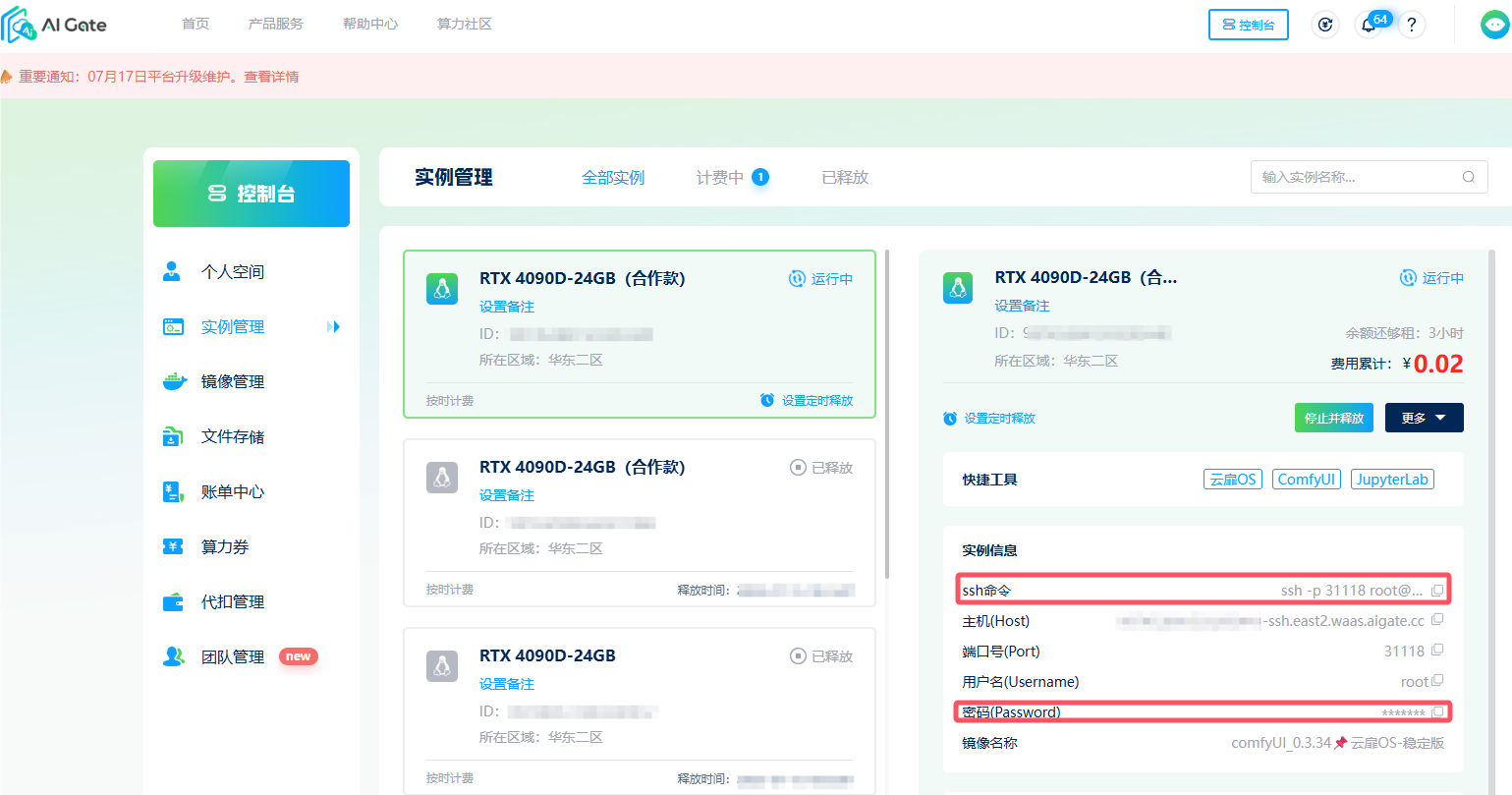
Task: Open ComfyUI from quick tools
Action: [x=1306, y=479]
